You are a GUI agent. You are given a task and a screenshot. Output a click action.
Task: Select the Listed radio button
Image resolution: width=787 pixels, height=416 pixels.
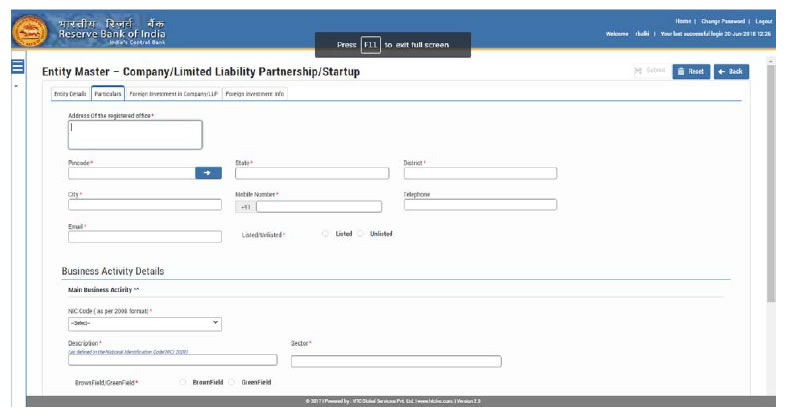tap(325, 234)
